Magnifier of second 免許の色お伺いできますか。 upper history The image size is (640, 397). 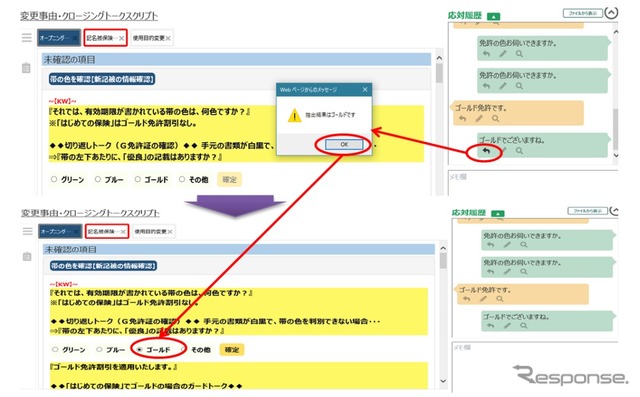coord(519,86)
